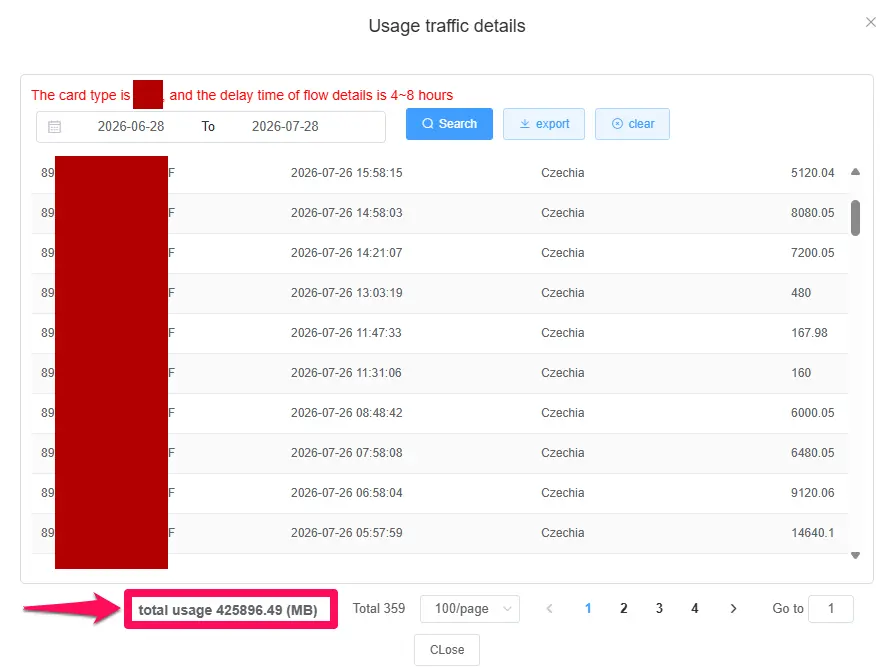Click usage value 9120.06
This screenshot has height=667, width=890.
click(812, 493)
